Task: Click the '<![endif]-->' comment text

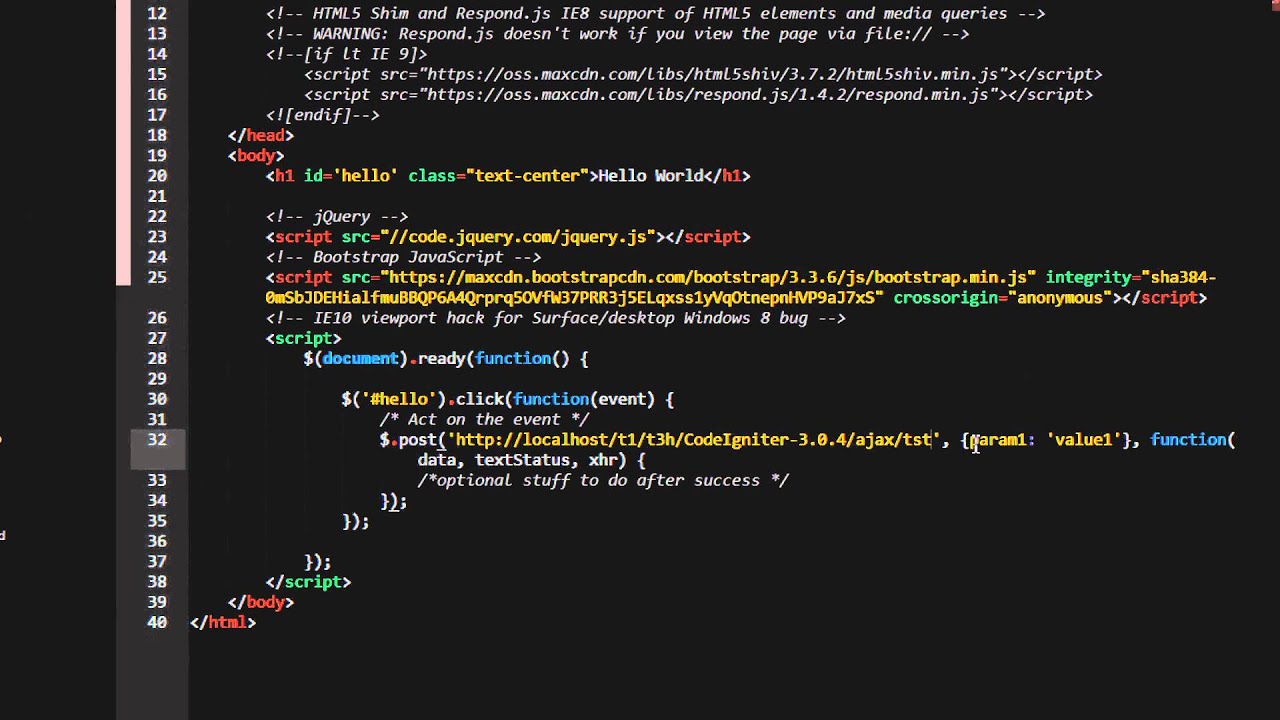Action: click(x=323, y=115)
